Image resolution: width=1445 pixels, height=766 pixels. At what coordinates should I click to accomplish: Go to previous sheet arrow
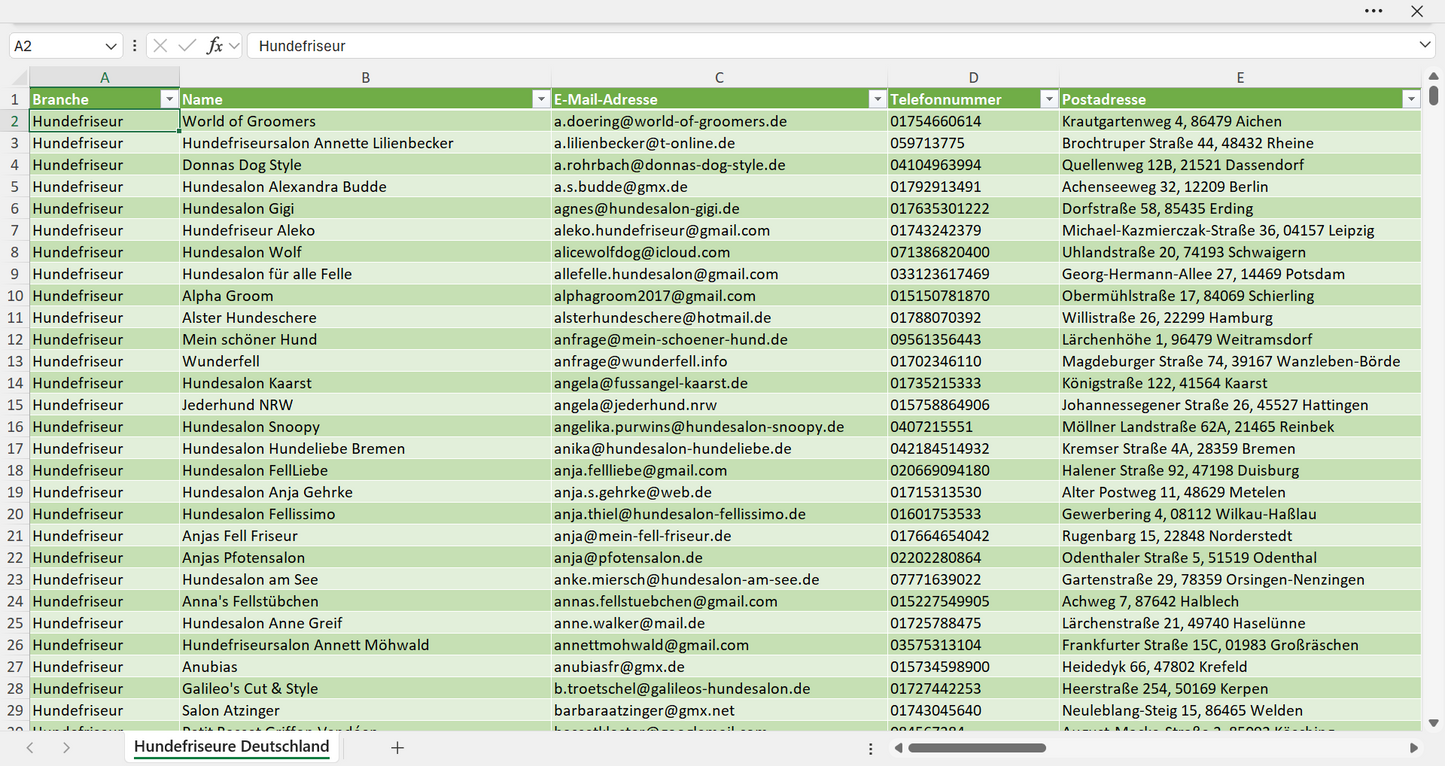[x=30, y=748]
